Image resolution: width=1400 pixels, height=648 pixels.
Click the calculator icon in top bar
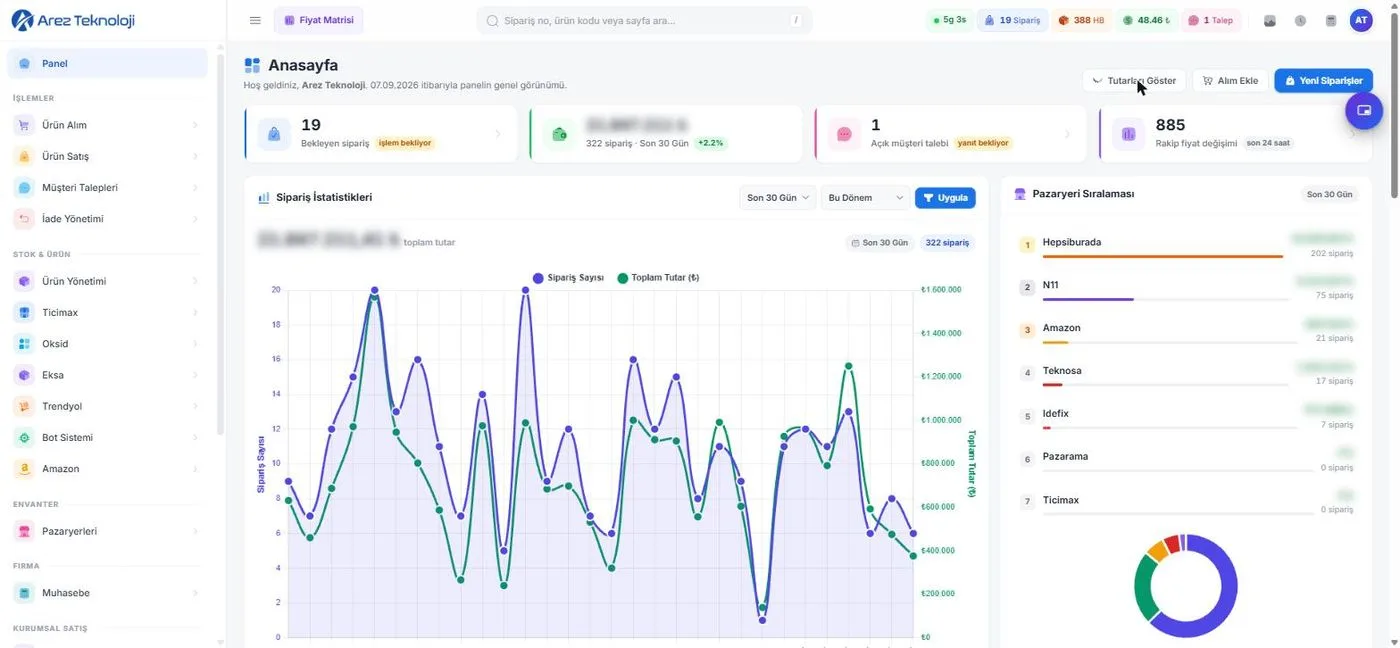[1331, 20]
